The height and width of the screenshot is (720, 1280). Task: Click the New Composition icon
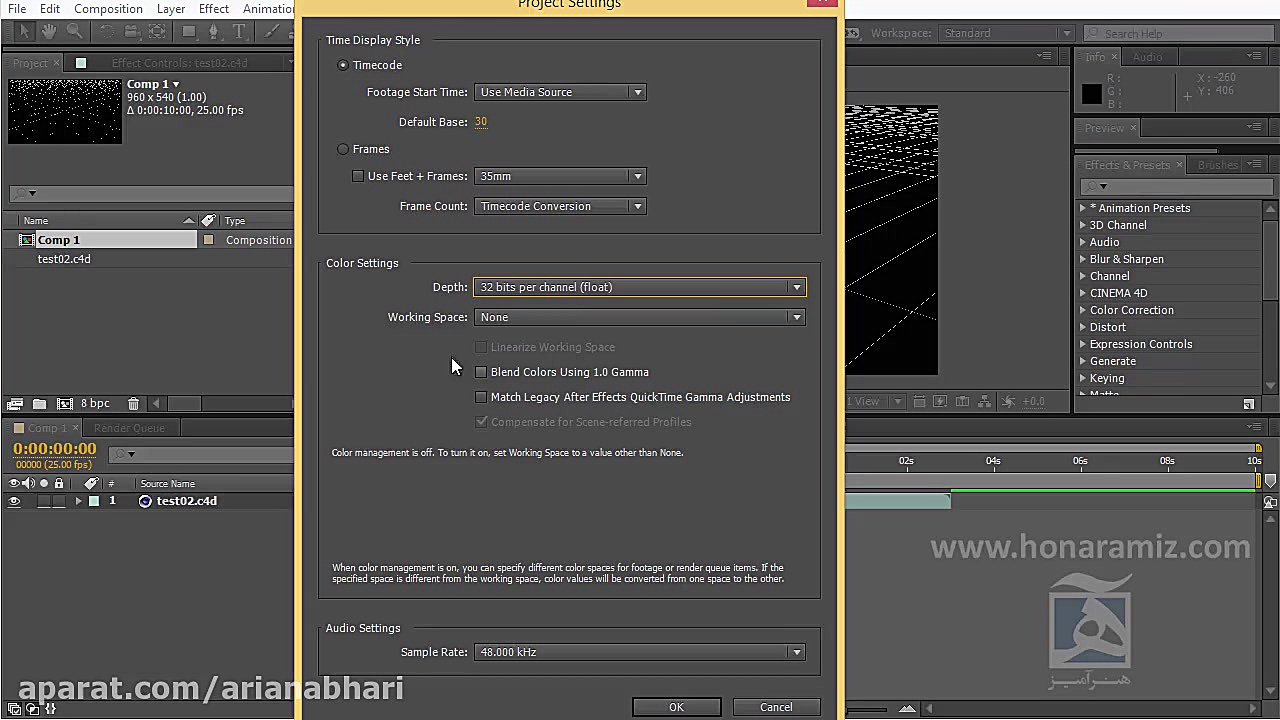click(x=65, y=404)
